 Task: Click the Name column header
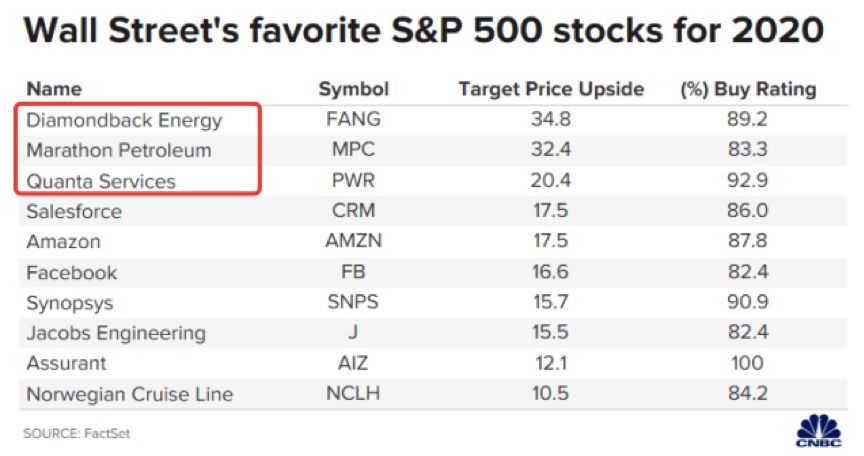pyautogui.click(x=54, y=89)
